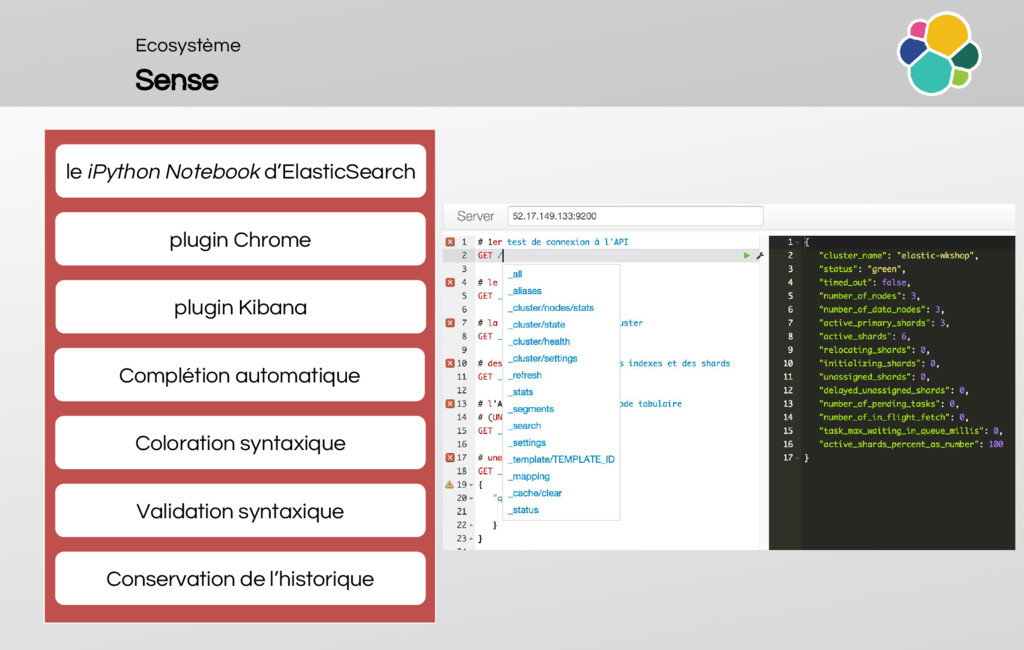Click "number_of_nodes" response line

tap(869, 296)
